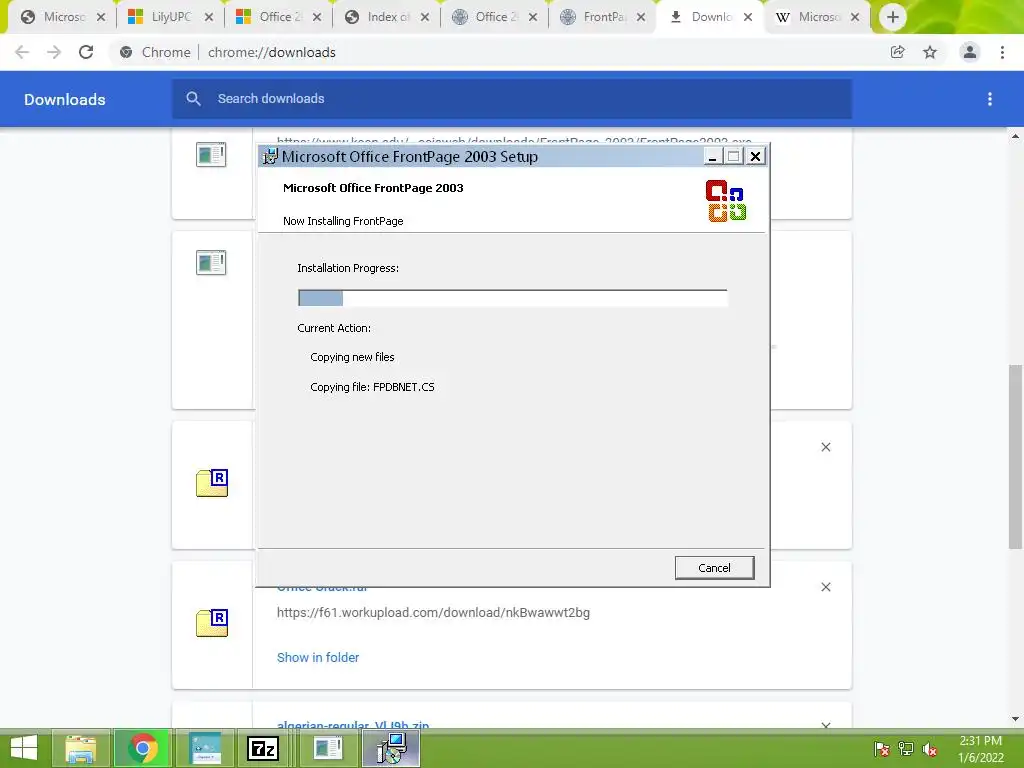
Task: Switch to the LilyUPC tab
Action: click(x=171, y=17)
